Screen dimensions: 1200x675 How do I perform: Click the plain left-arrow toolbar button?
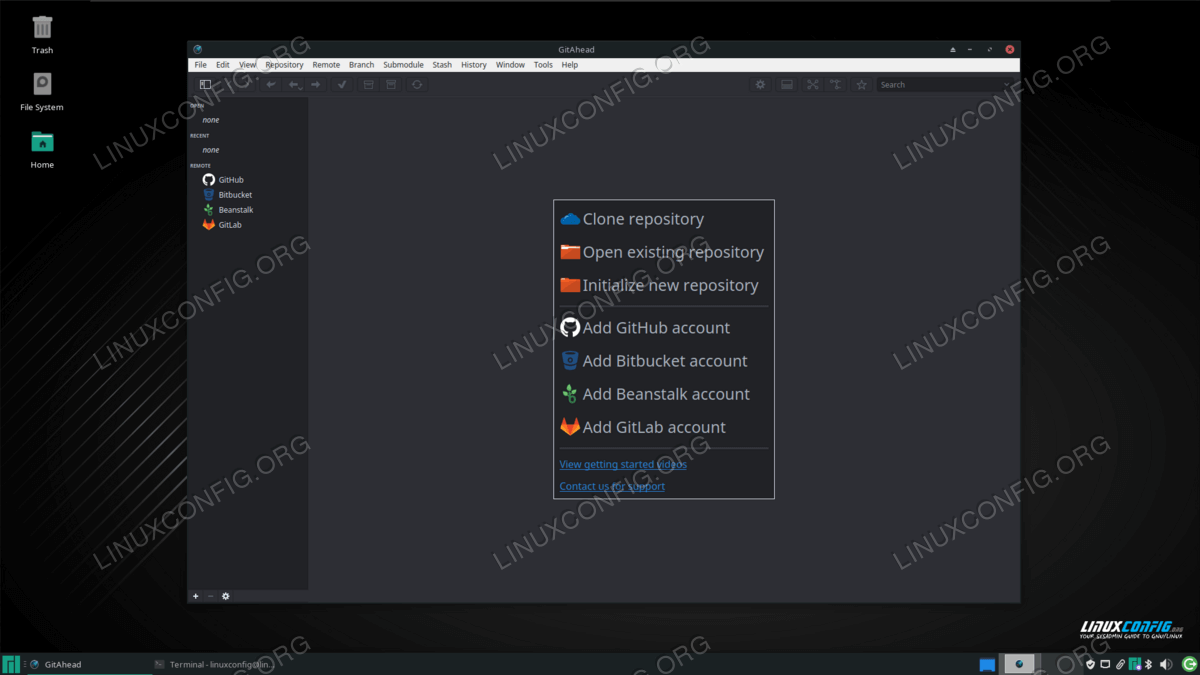pos(270,85)
